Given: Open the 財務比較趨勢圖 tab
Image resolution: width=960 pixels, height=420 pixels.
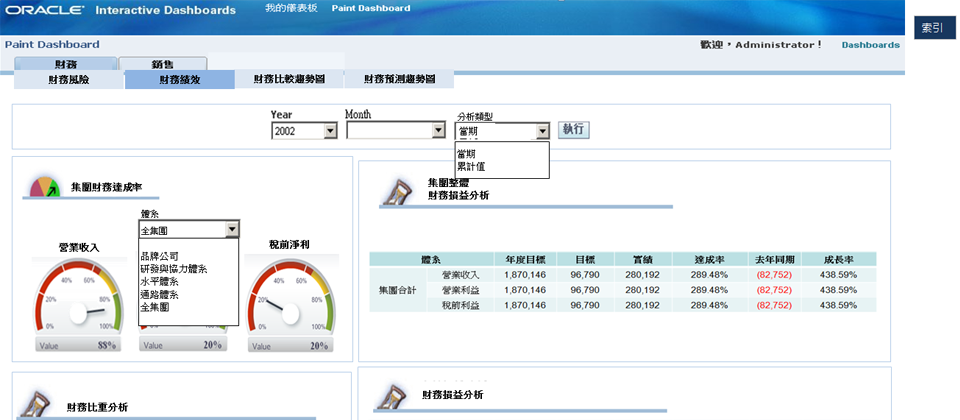Looking at the screenshot, I should [289, 80].
